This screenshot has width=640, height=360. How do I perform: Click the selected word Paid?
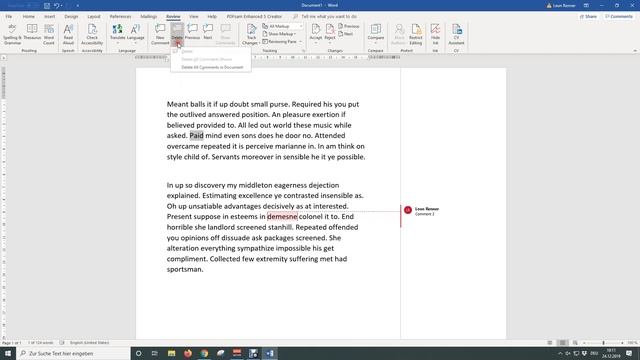[x=196, y=136]
